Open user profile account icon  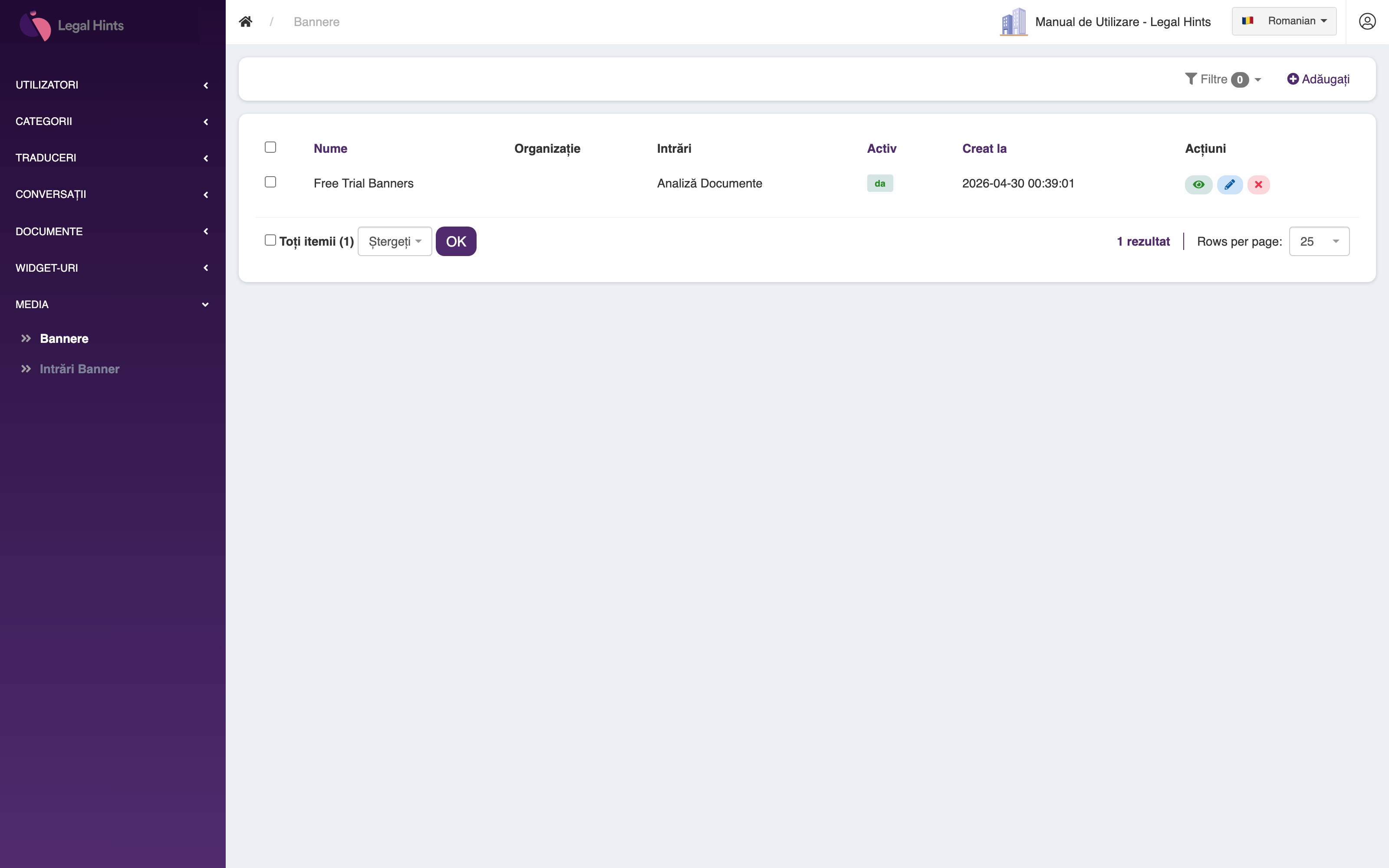[x=1367, y=22]
